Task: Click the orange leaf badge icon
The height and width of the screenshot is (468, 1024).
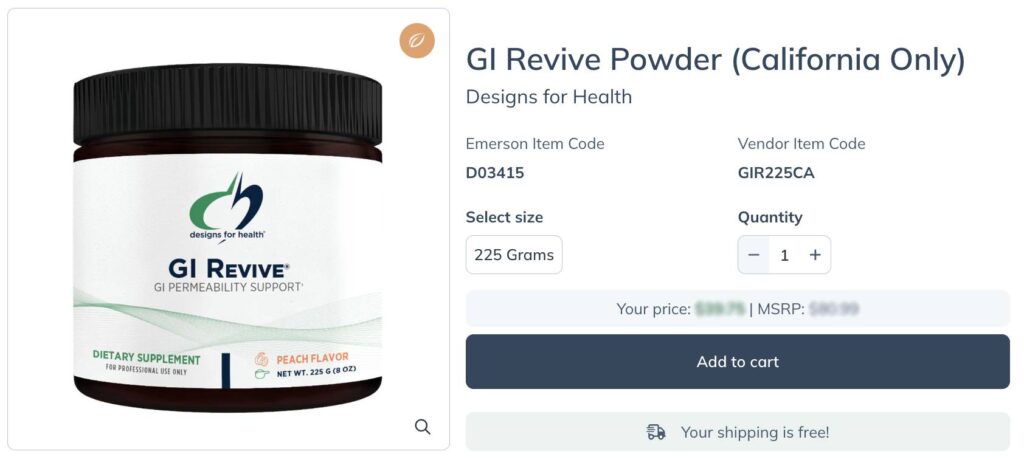Action: coord(417,40)
